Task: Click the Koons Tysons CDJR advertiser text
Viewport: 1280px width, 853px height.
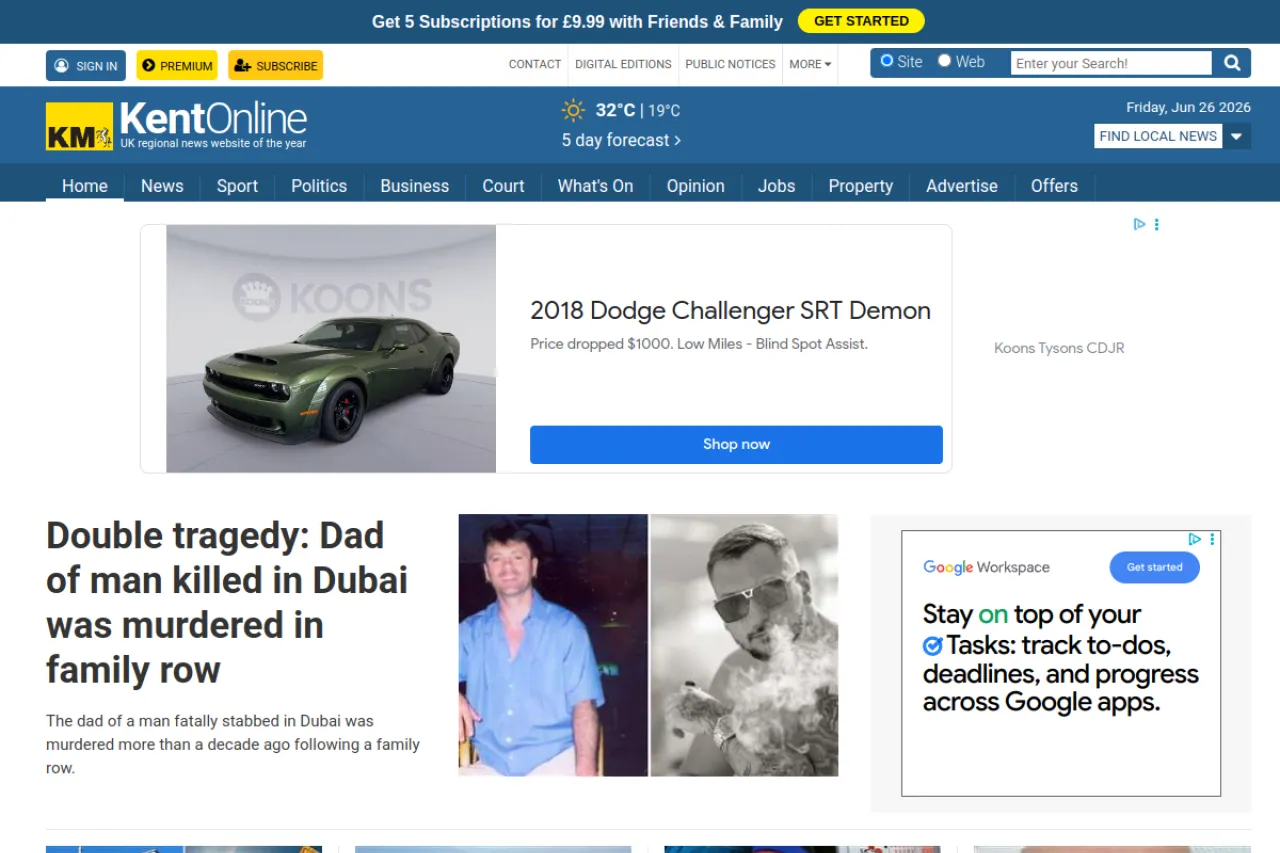Action: coord(1059,348)
